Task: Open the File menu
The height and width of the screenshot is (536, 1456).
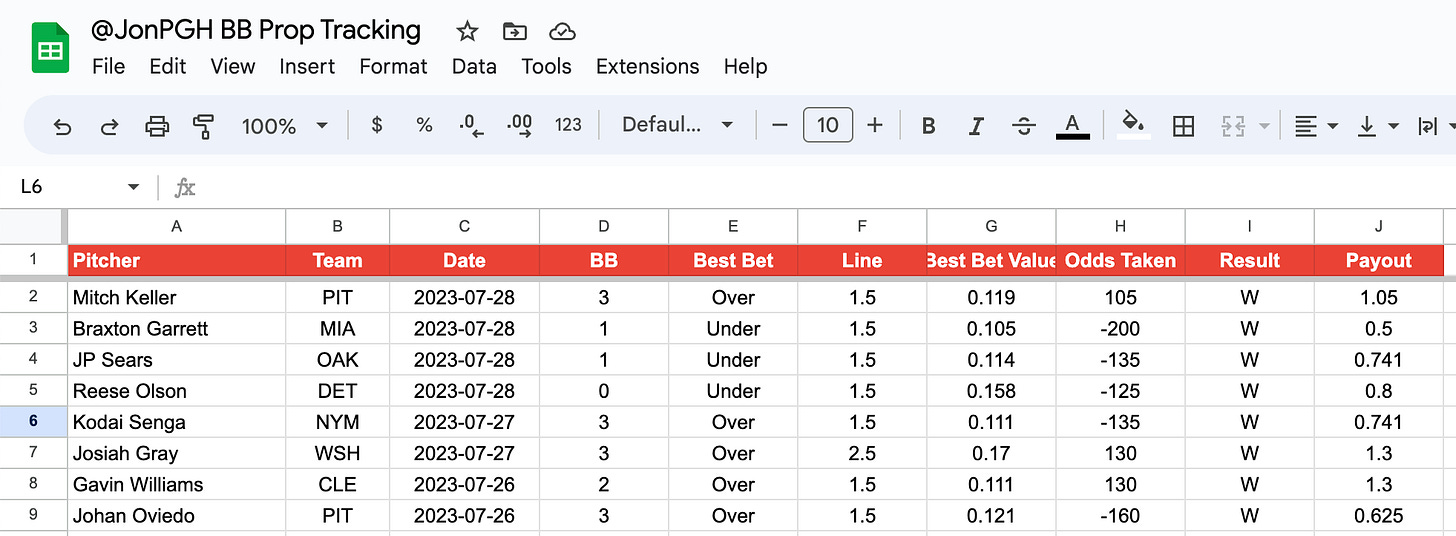Action: coord(108,66)
